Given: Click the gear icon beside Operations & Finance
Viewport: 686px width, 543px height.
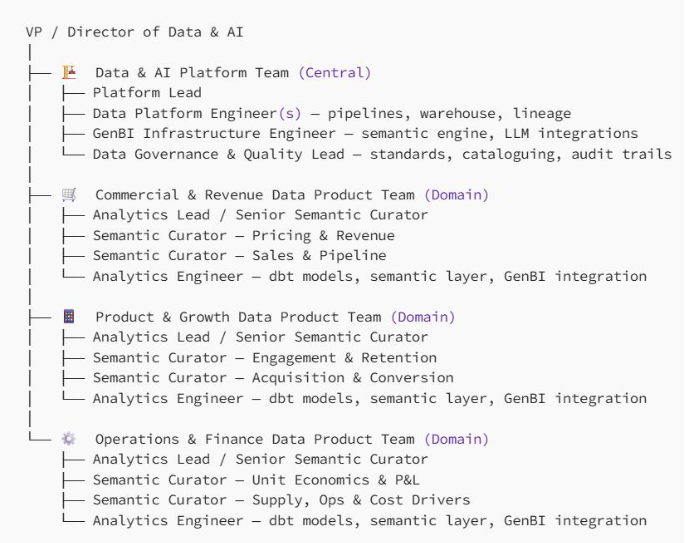Looking at the screenshot, I should click(x=69, y=438).
